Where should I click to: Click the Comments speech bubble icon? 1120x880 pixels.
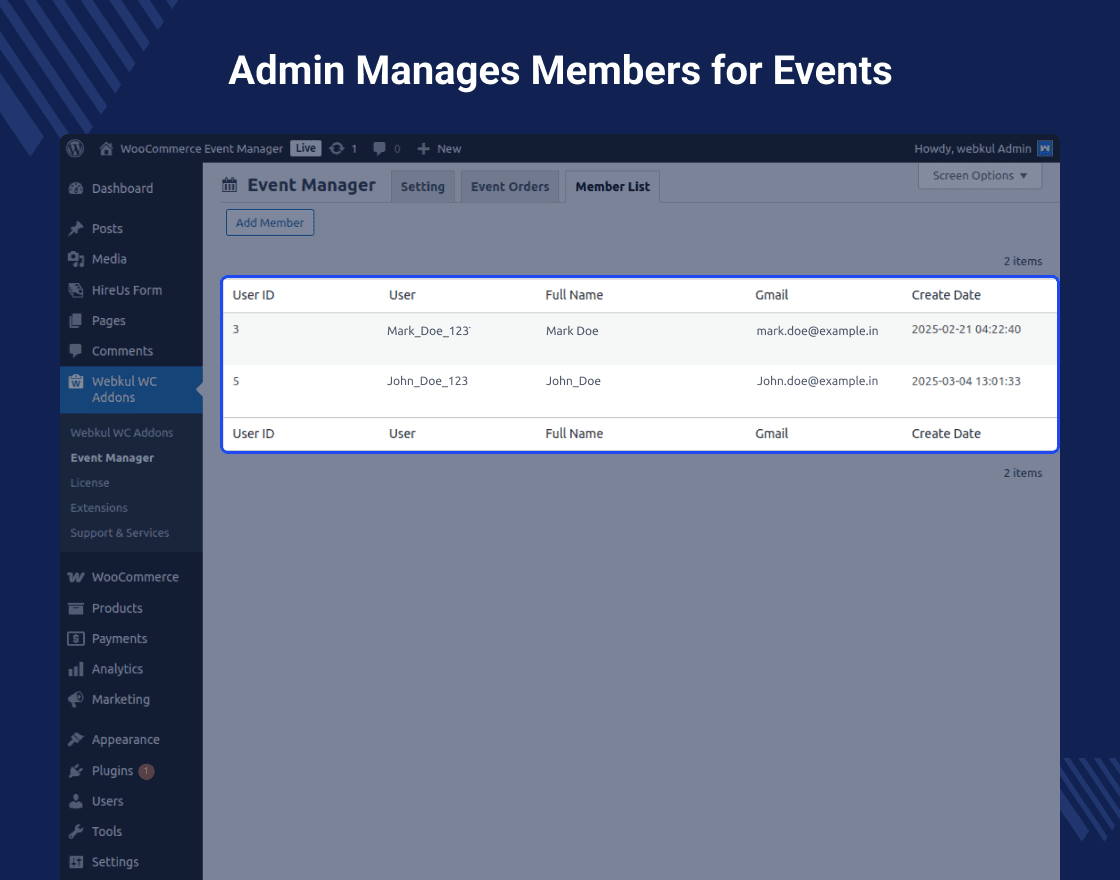pyautogui.click(x=76, y=351)
